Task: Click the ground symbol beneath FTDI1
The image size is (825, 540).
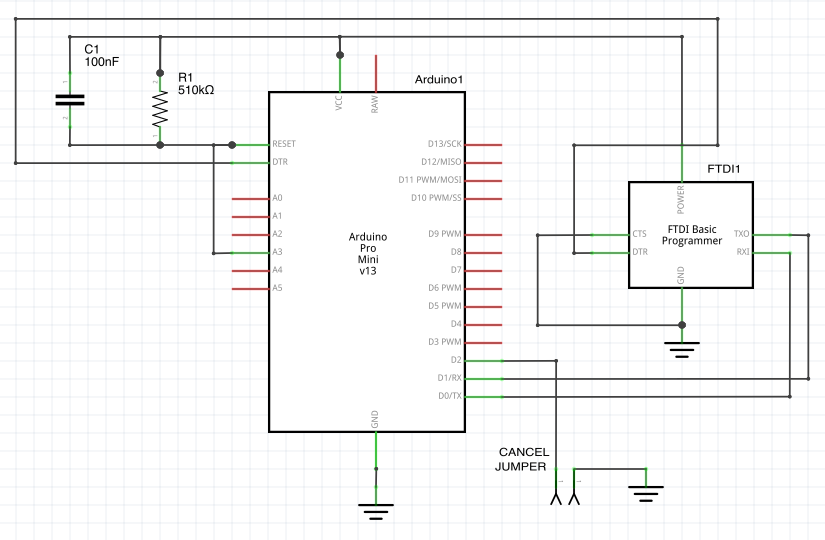Action: (x=682, y=349)
